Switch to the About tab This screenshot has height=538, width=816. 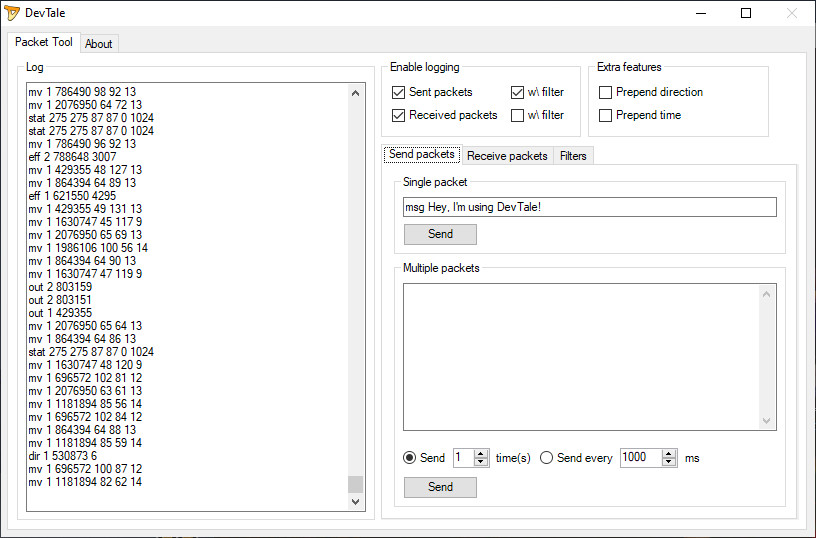[x=98, y=44]
